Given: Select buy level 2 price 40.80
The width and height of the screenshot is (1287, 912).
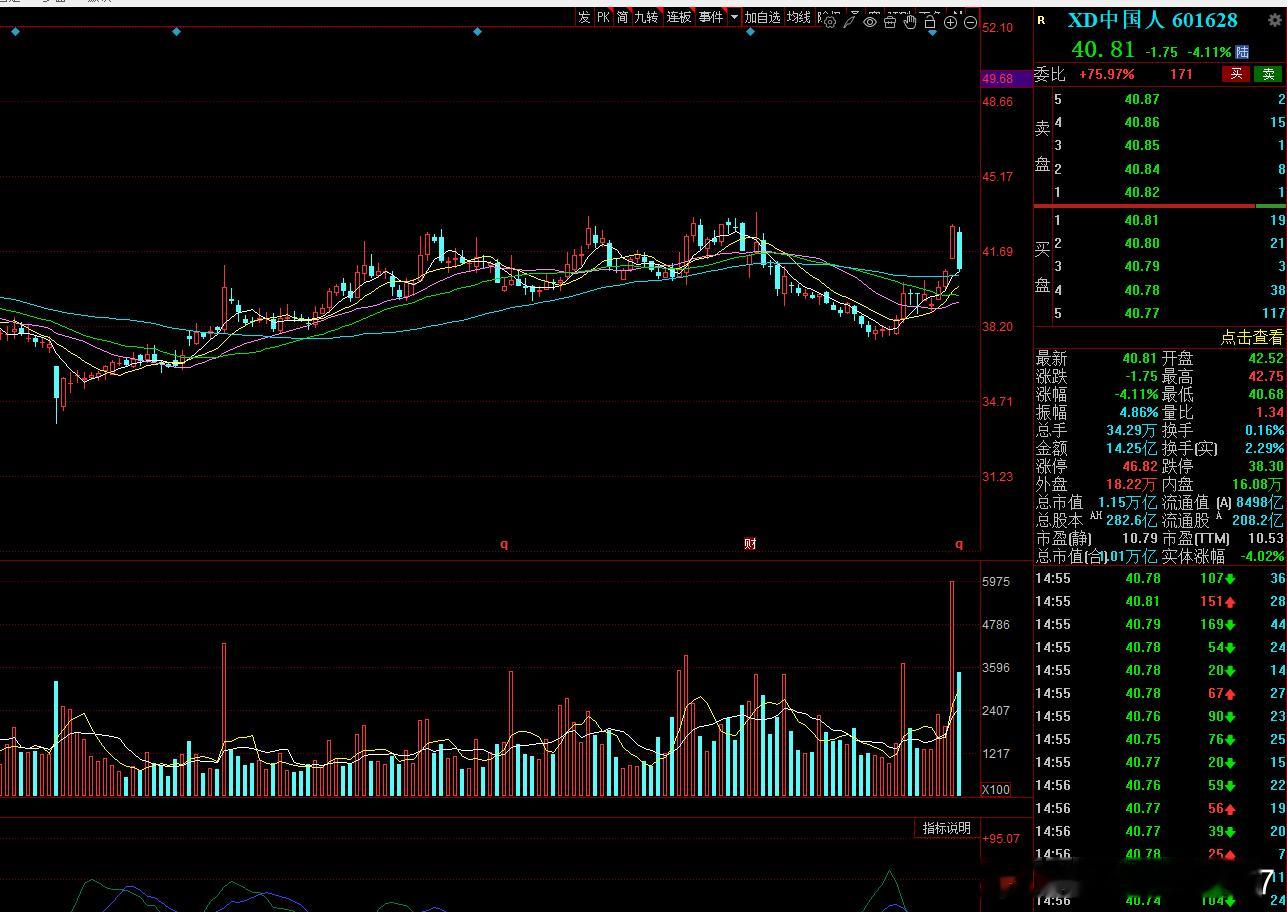Looking at the screenshot, I should (1141, 243).
